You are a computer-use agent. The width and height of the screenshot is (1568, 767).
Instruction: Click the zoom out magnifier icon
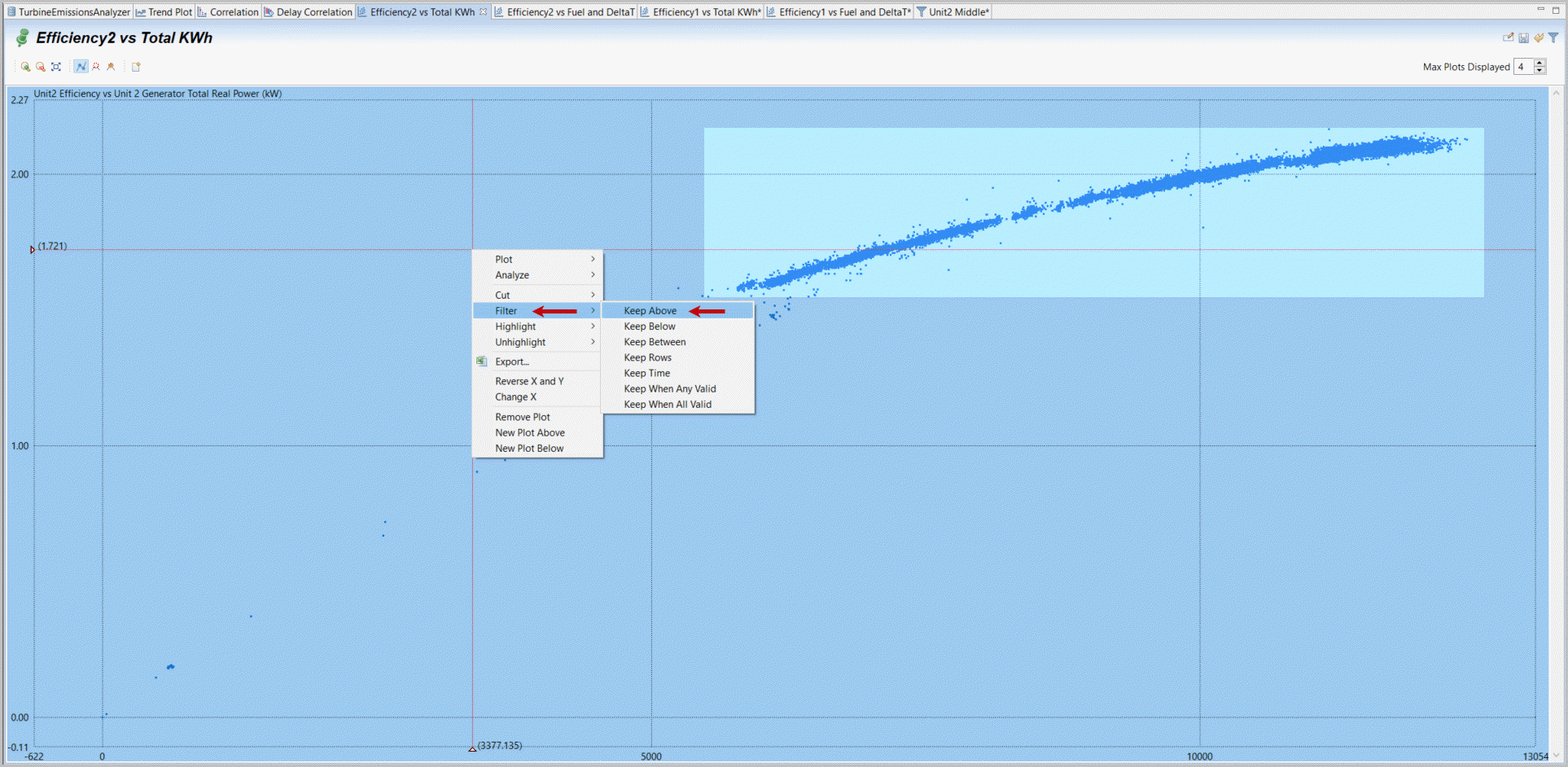point(40,67)
